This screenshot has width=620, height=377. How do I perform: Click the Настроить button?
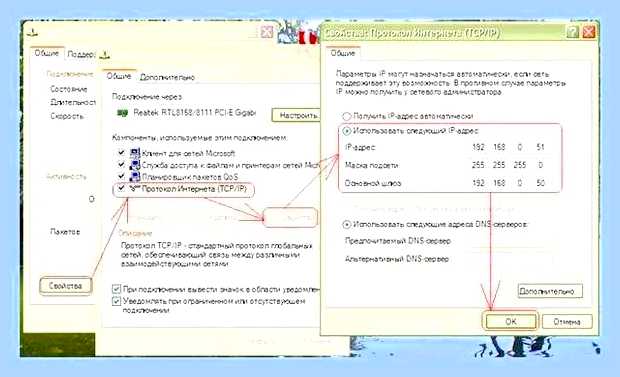pyautogui.click(x=297, y=116)
